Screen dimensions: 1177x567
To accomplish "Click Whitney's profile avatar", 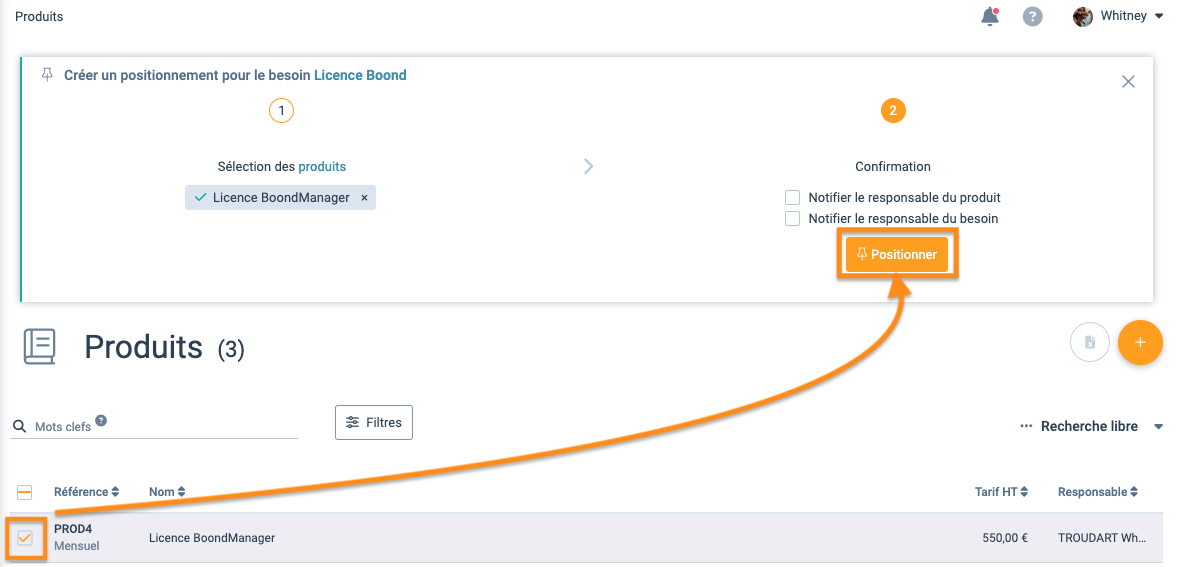I will coord(1083,17).
